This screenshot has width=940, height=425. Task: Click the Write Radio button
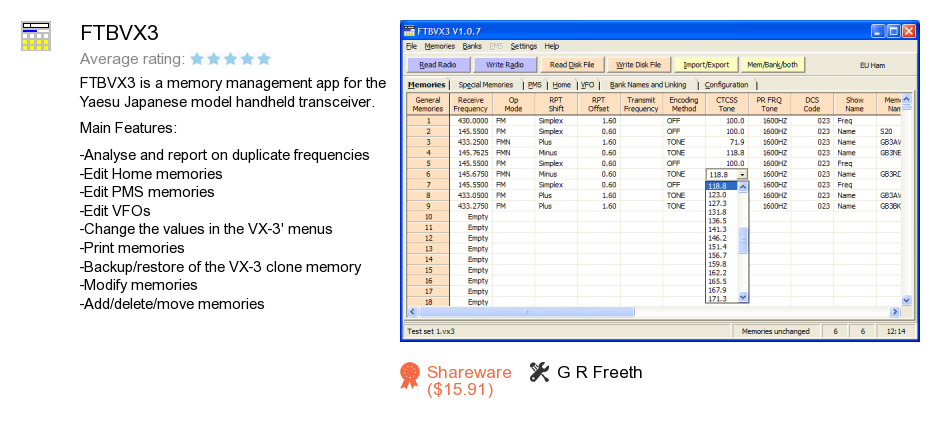point(504,65)
